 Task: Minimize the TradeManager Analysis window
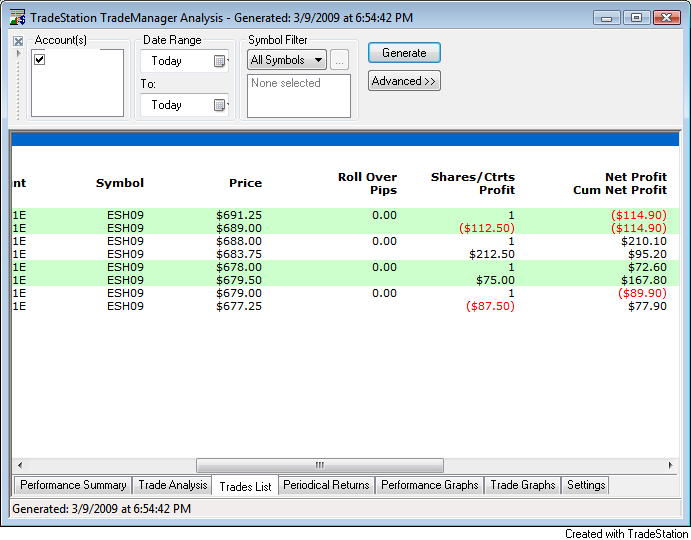(606, 18)
